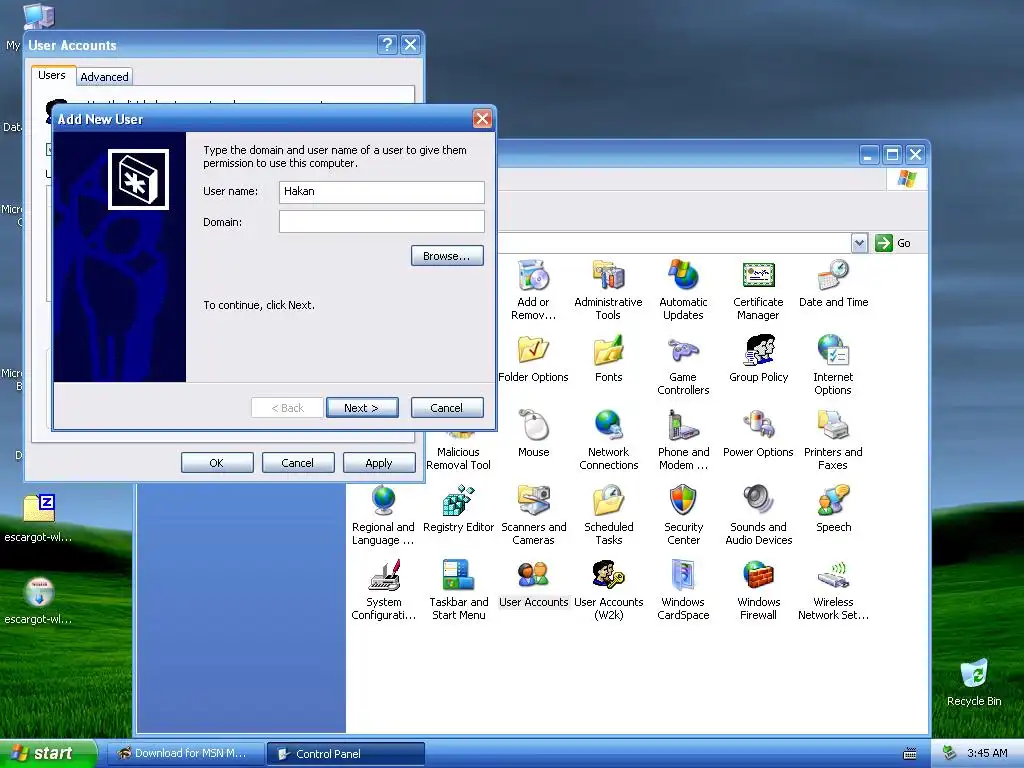Open Regional and Language Options icon

click(383, 515)
